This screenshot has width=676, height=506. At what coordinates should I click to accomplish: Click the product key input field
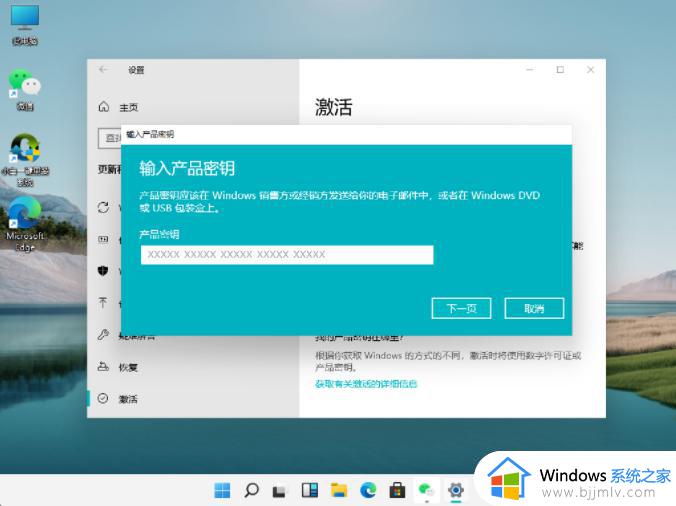tap(287, 255)
